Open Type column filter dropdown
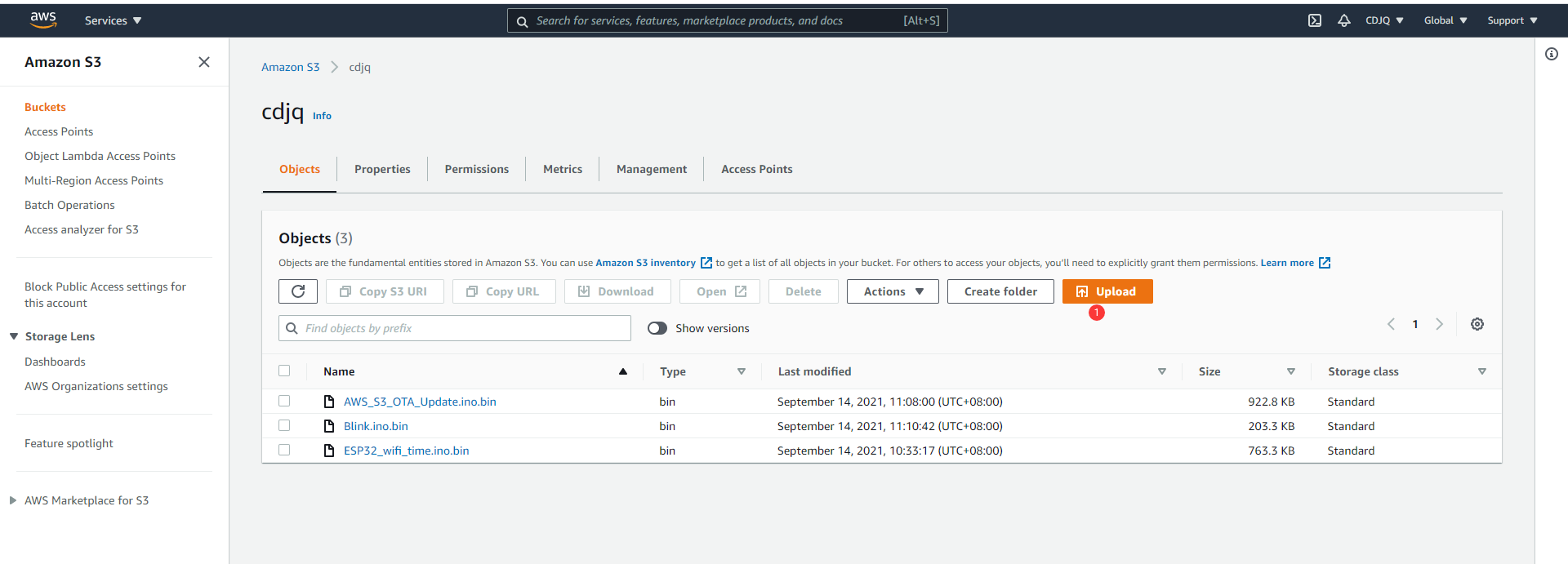This screenshot has height=564, width=1568. (x=742, y=371)
